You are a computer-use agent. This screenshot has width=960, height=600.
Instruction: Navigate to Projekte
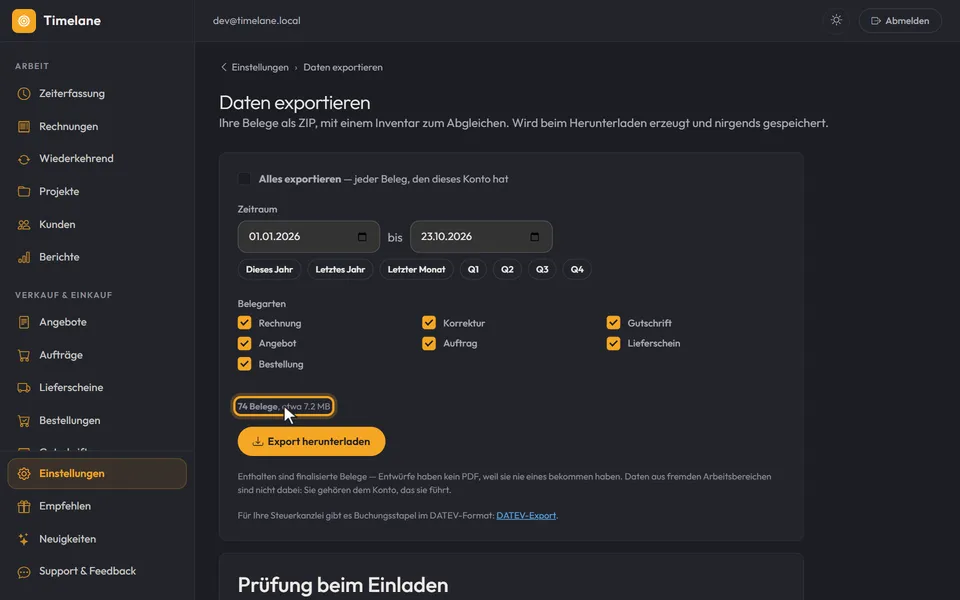coord(97,192)
